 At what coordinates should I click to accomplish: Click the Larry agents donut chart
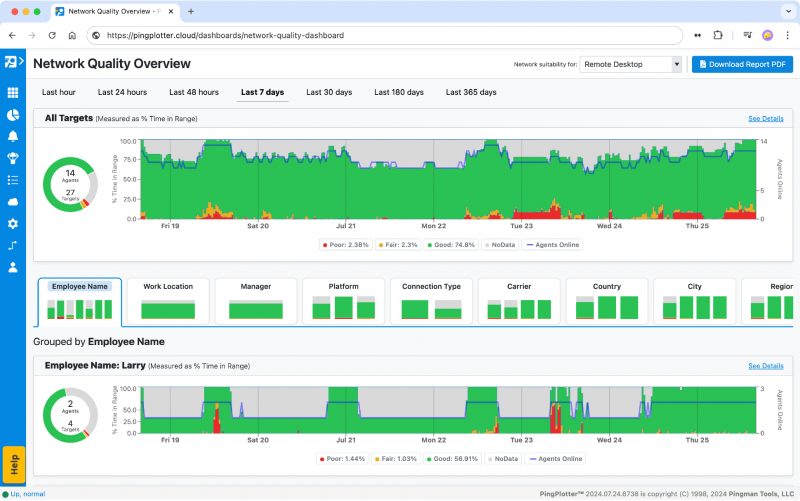[70, 415]
